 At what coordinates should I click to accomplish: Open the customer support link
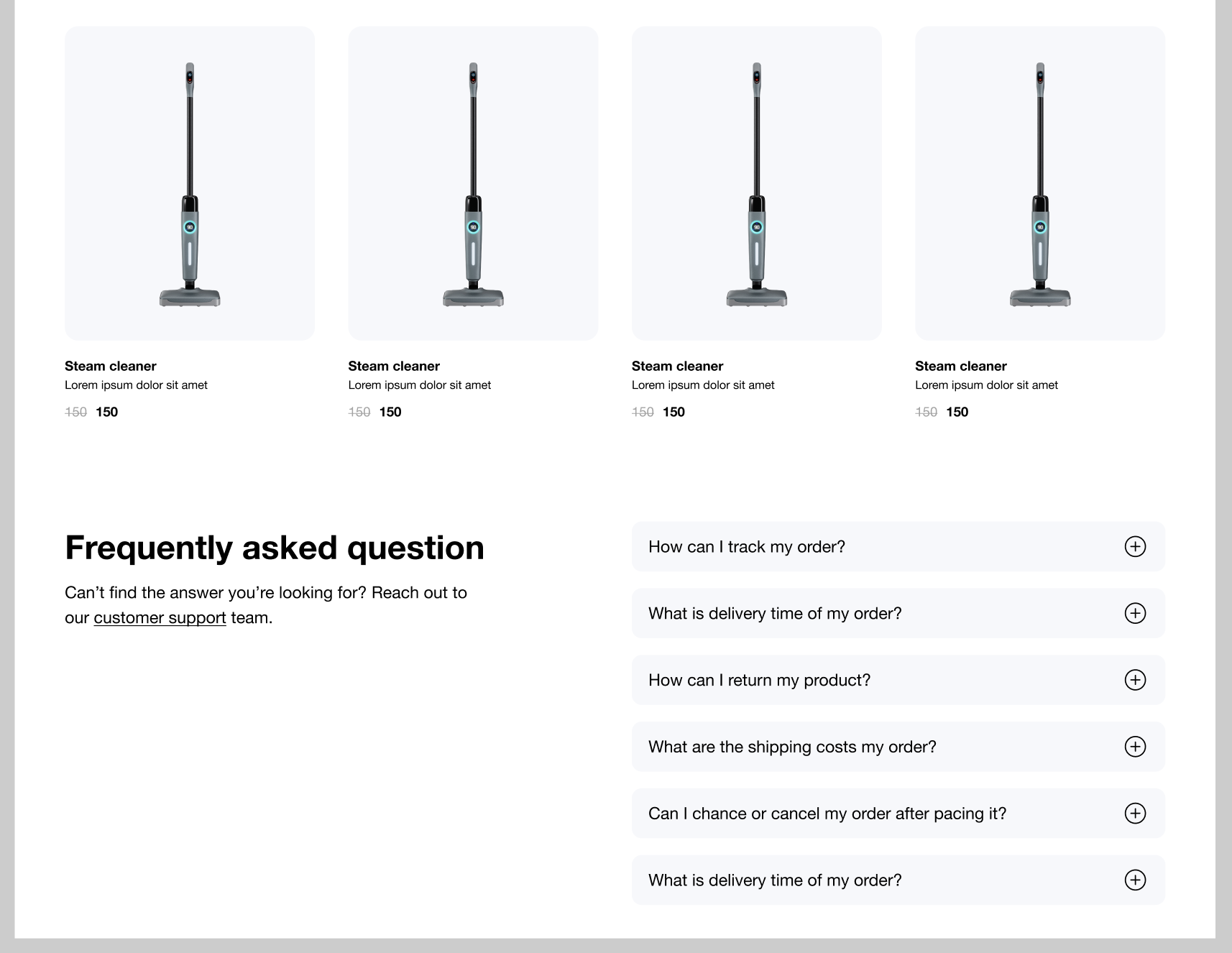pos(160,618)
